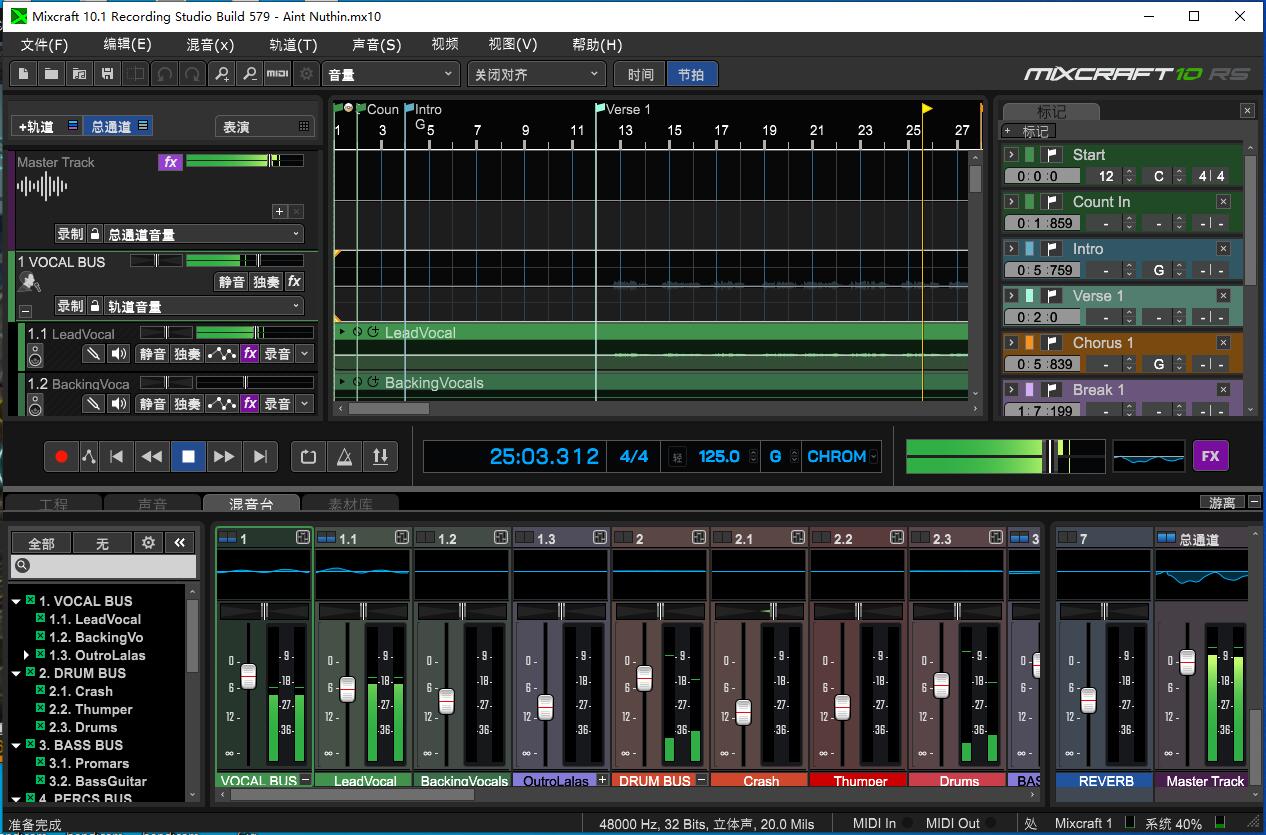This screenshot has width=1266, height=835.
Task: Click the Master Track mixer volume fader
Action: coord(1187,662)
